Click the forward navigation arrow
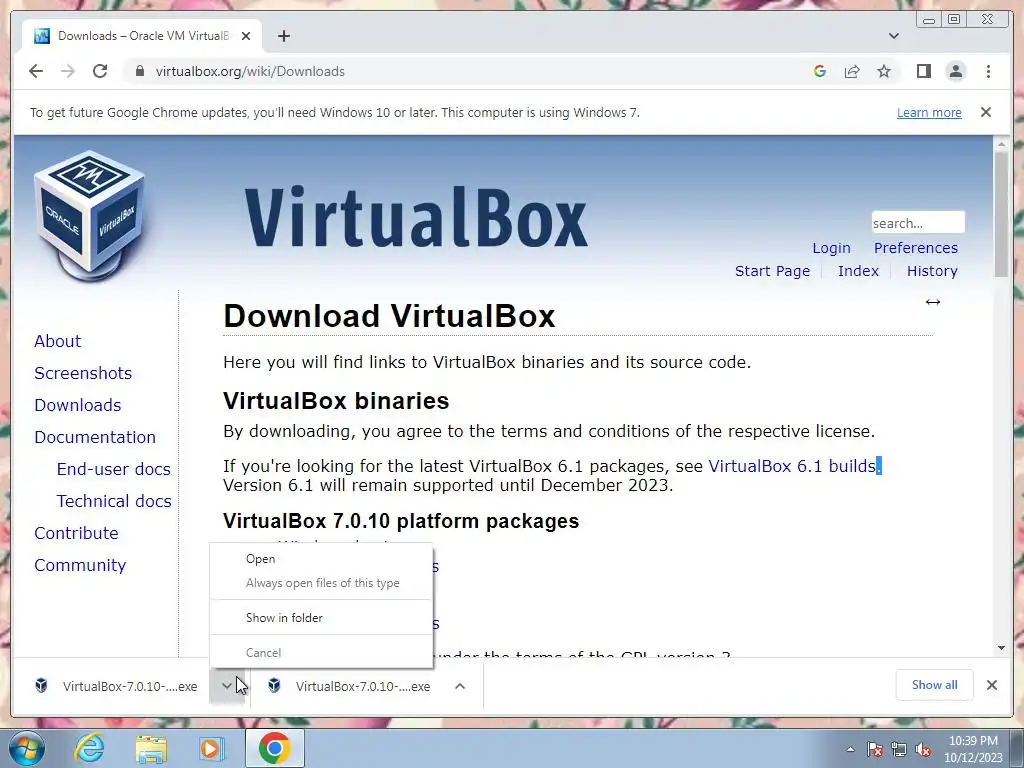 tap(68, 71)
